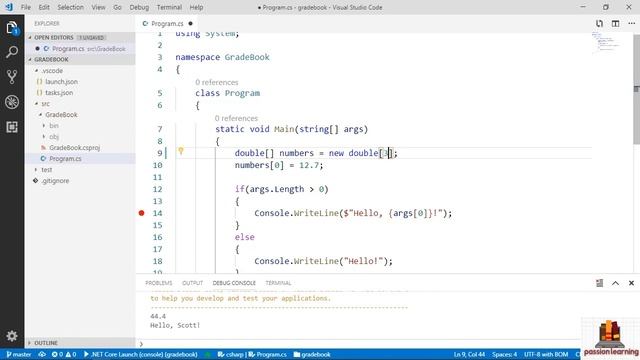This screenshot has width=640, height=360.
Task: Change indentation via Spaces: 4
Action: [504, 354]
